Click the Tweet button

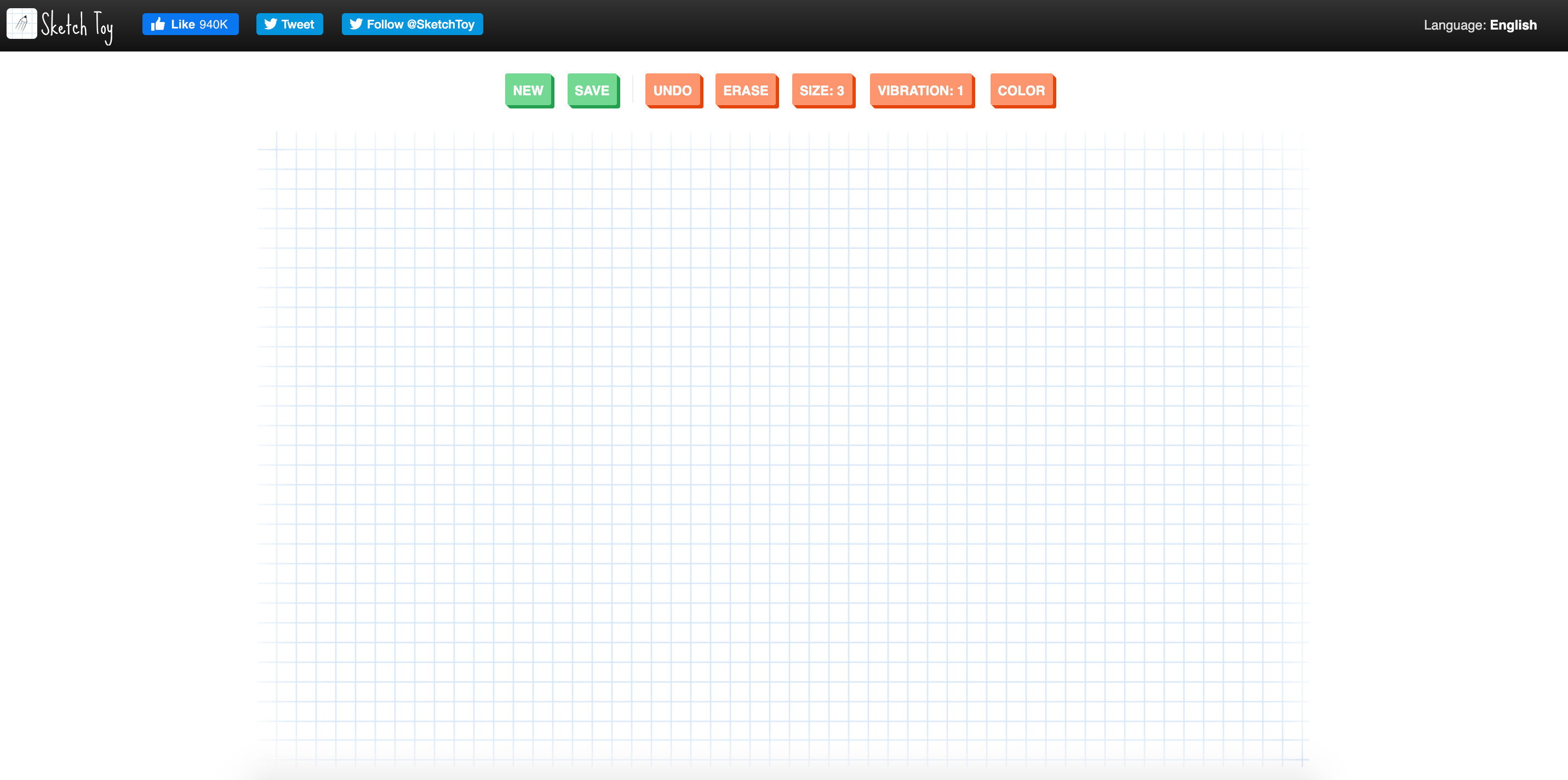pyautogui.click(x=290, y=24)
